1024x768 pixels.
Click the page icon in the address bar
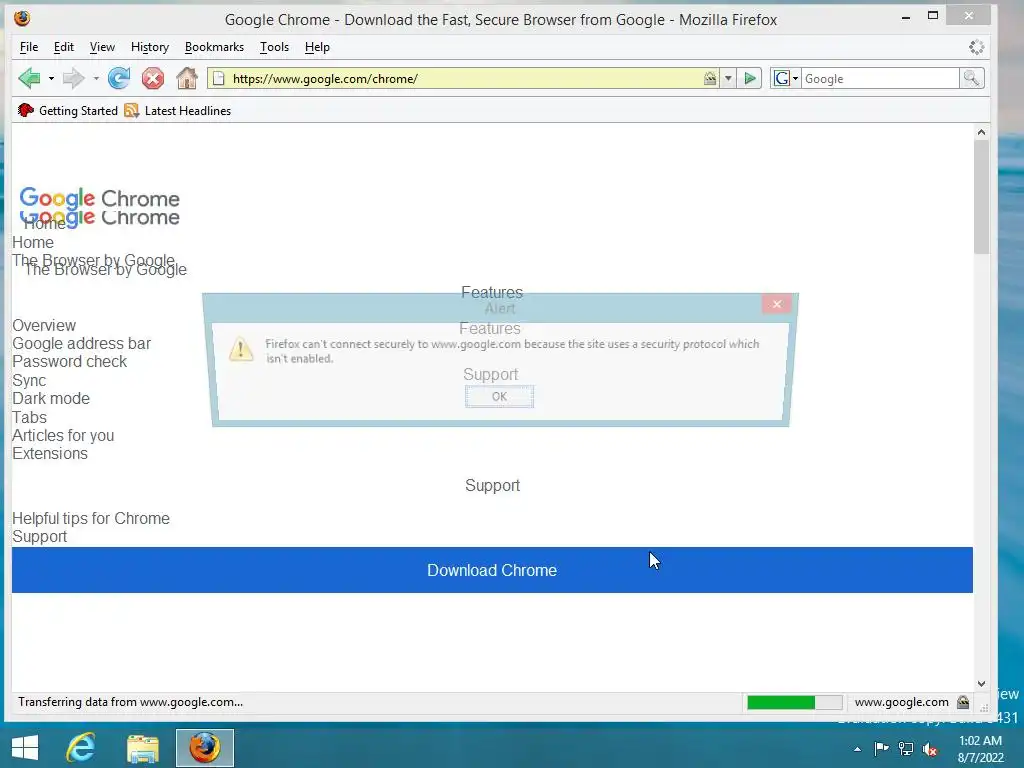[219, 78]
